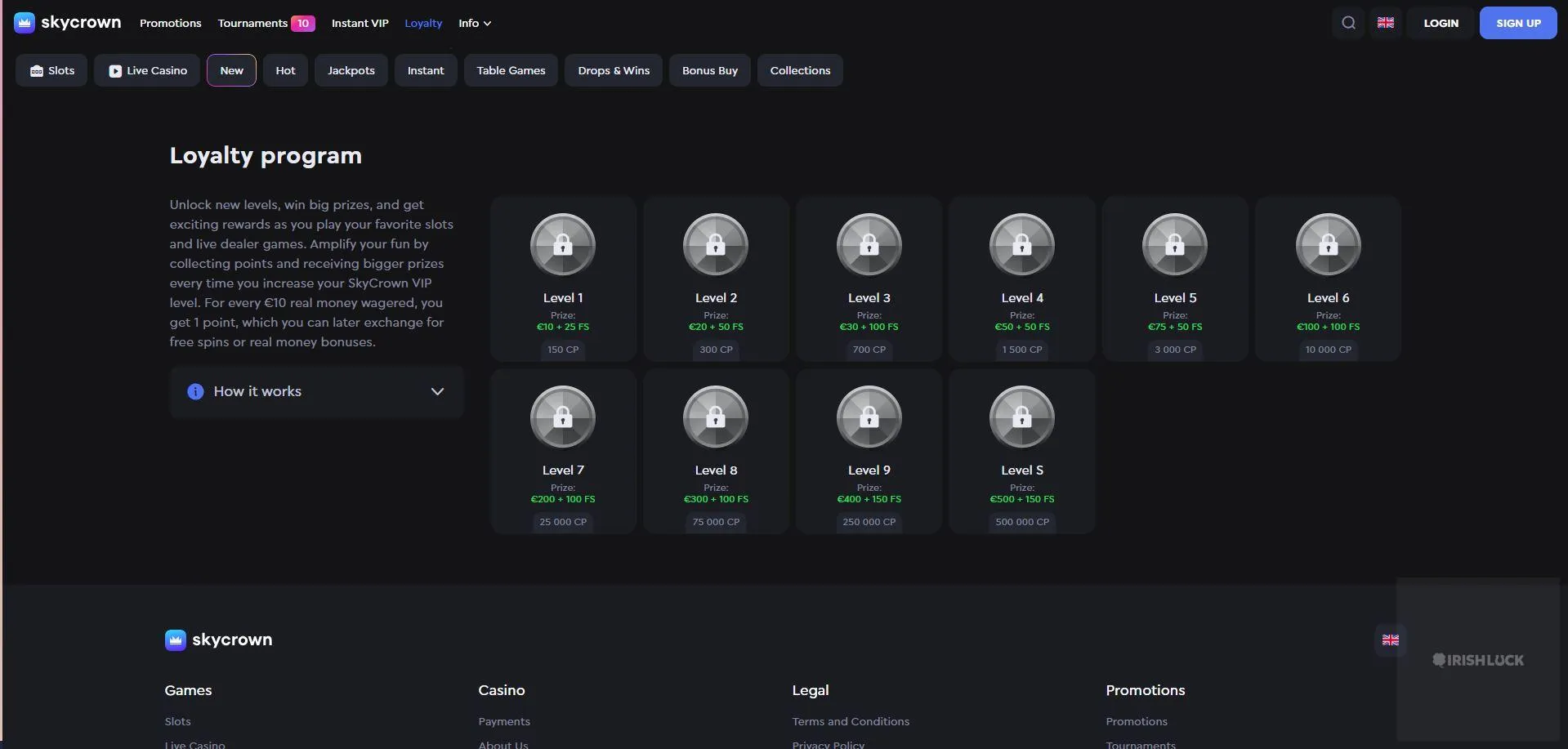1568x749 pixels.
Task: Switch to the Jackpots category
Action: pyautogui.click(x=351, y=70)
